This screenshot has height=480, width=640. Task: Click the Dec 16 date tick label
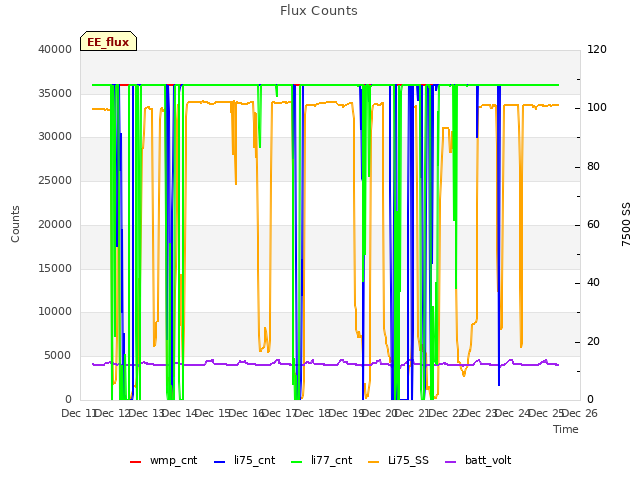pyautogui.click(x=247, y=413)
